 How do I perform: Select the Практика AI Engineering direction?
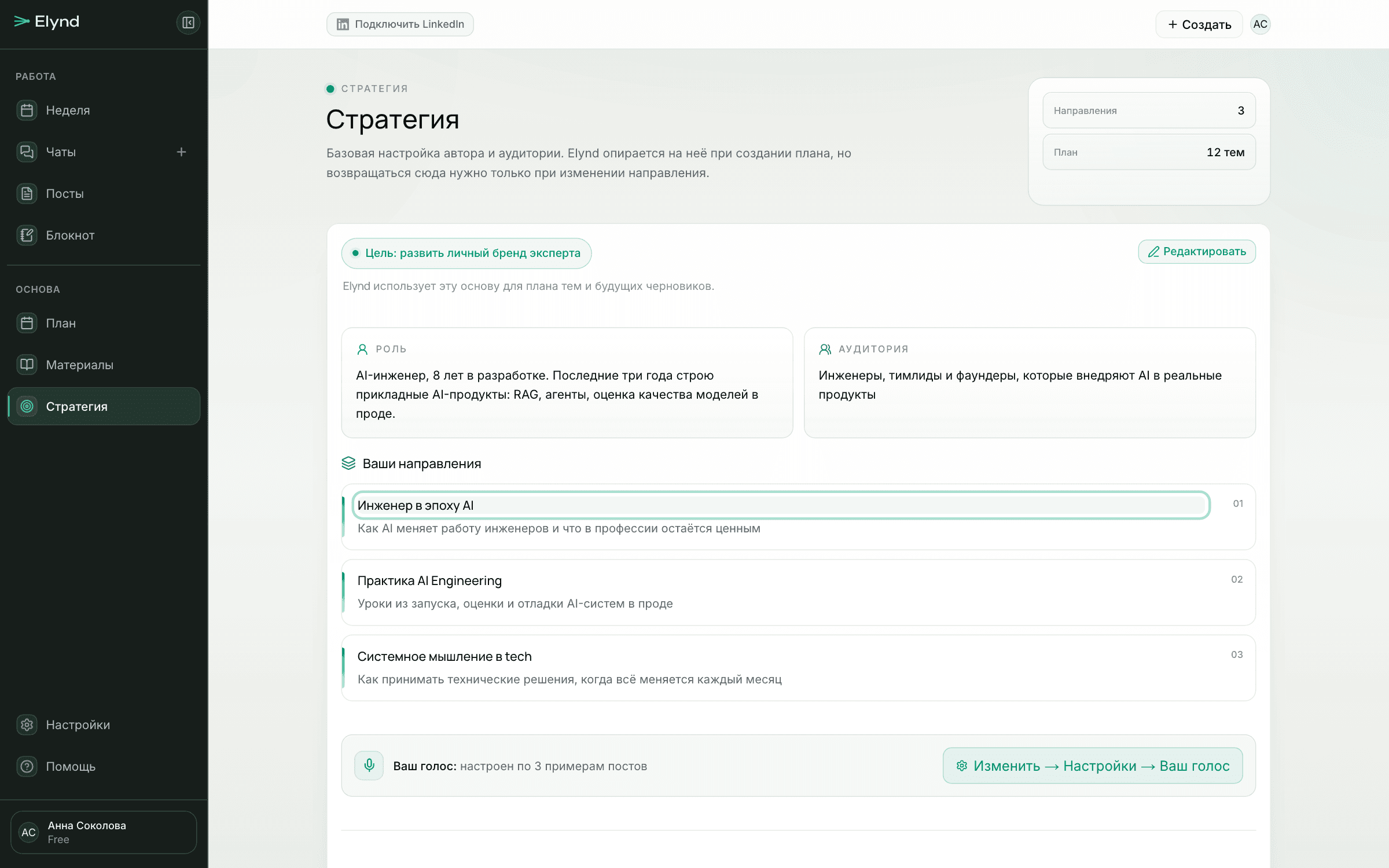coord(799,592)
